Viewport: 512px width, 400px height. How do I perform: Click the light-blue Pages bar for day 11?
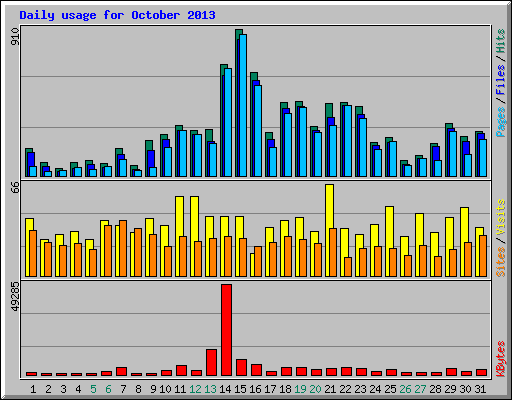point(183,153)
